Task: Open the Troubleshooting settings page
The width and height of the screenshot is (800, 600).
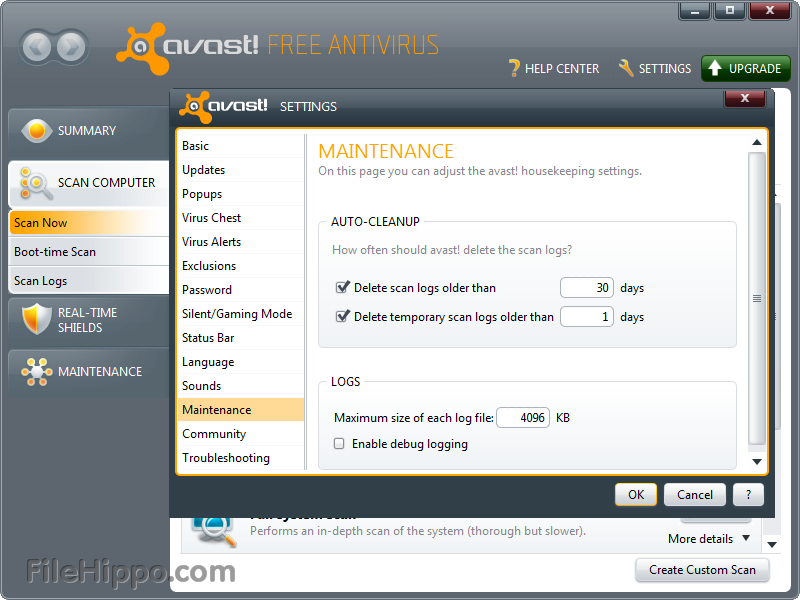Action: pyautogui.click(x=225, y=457)
